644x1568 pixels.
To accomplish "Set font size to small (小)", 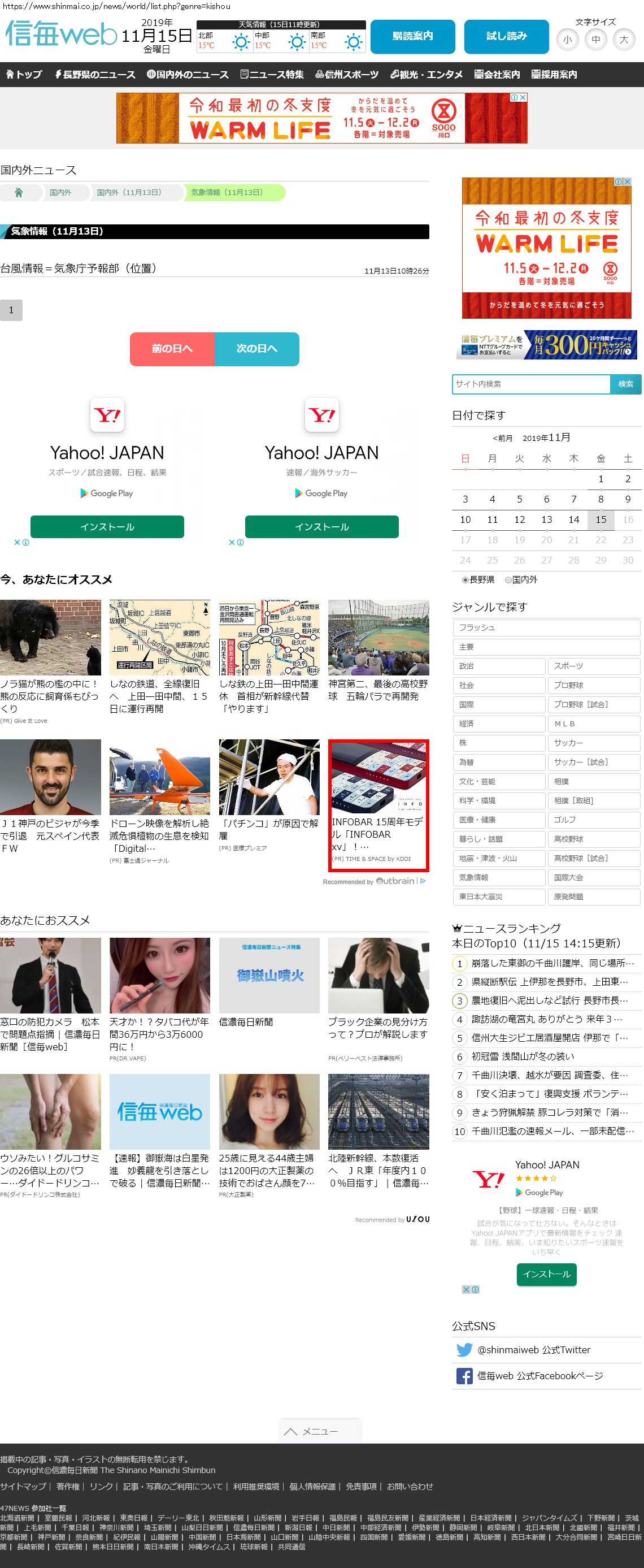I will click(x=567, y=40).
